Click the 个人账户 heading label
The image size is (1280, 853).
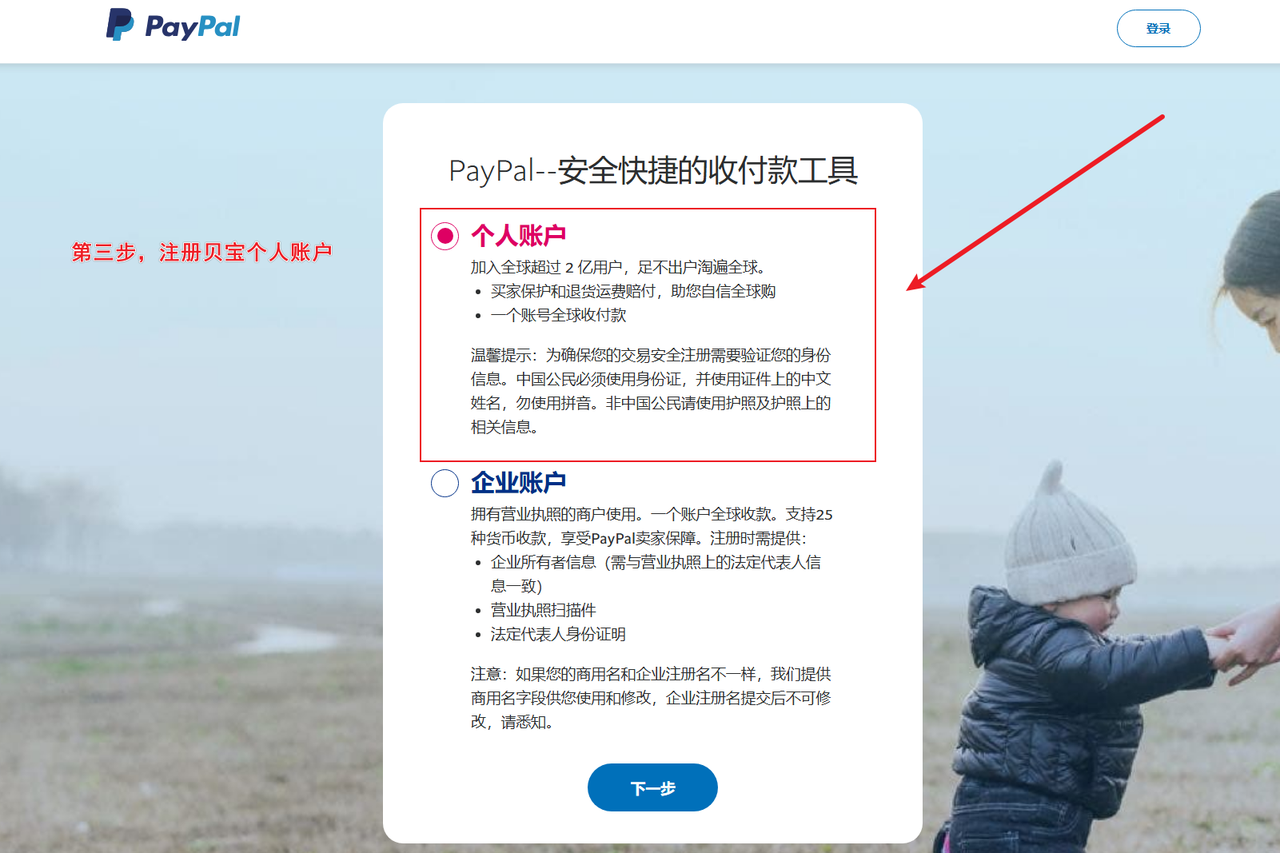(x=518, y=235)
